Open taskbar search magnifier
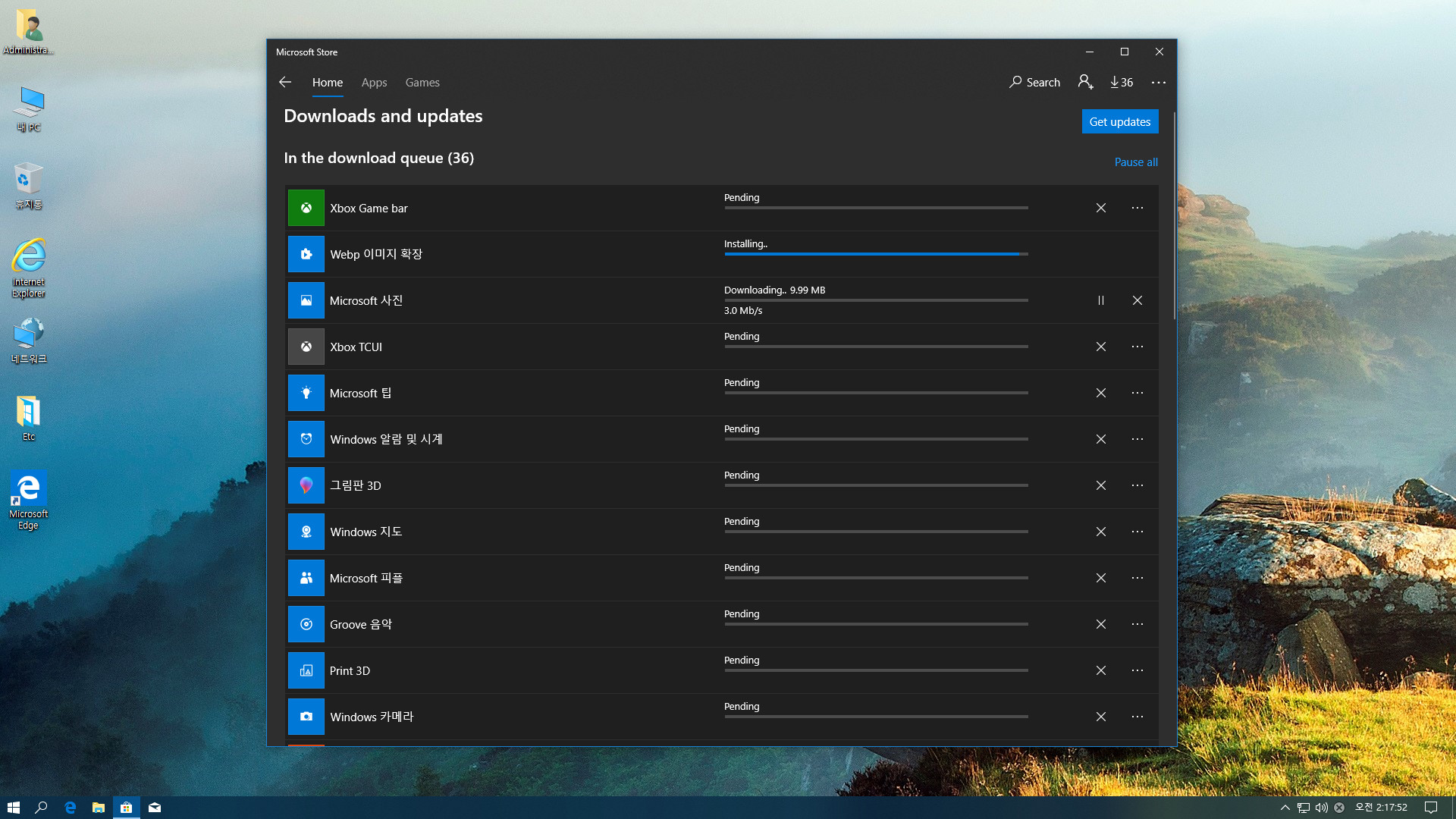This screenshot has width=1456, height=819. pyautogui.click(x=42, y=808)
